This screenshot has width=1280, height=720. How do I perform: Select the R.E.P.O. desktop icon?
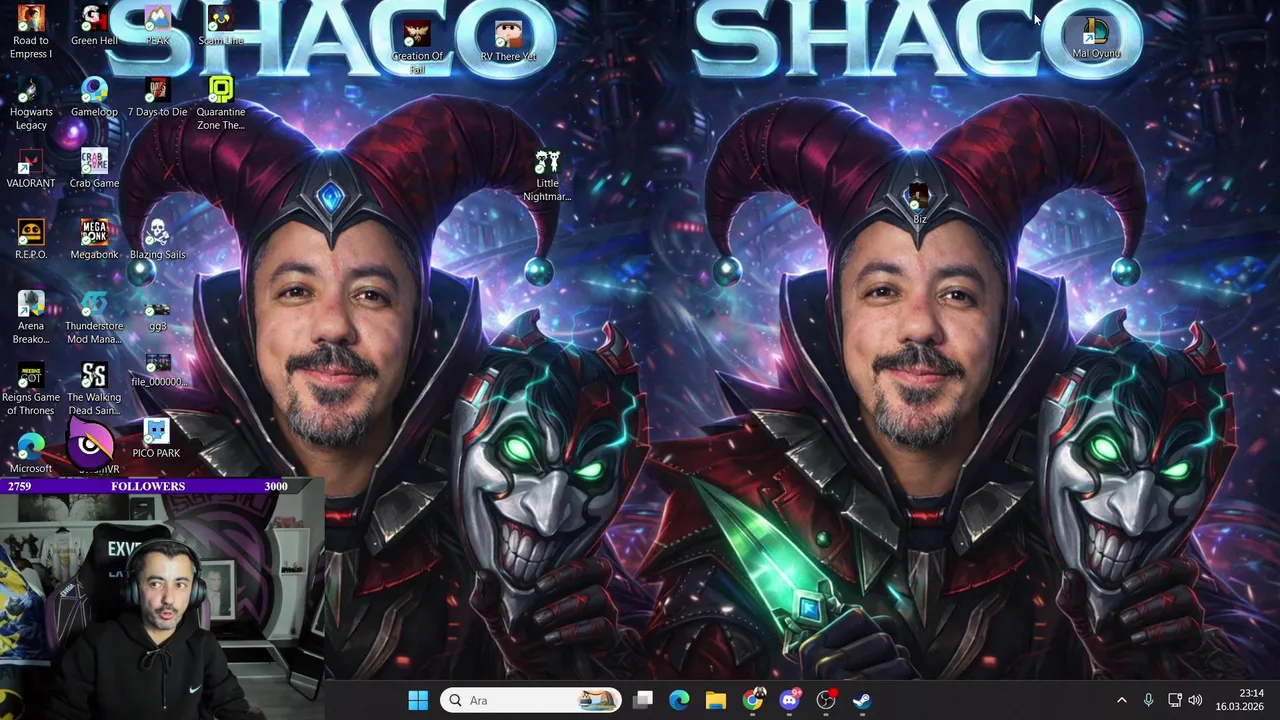pos(31,240)
